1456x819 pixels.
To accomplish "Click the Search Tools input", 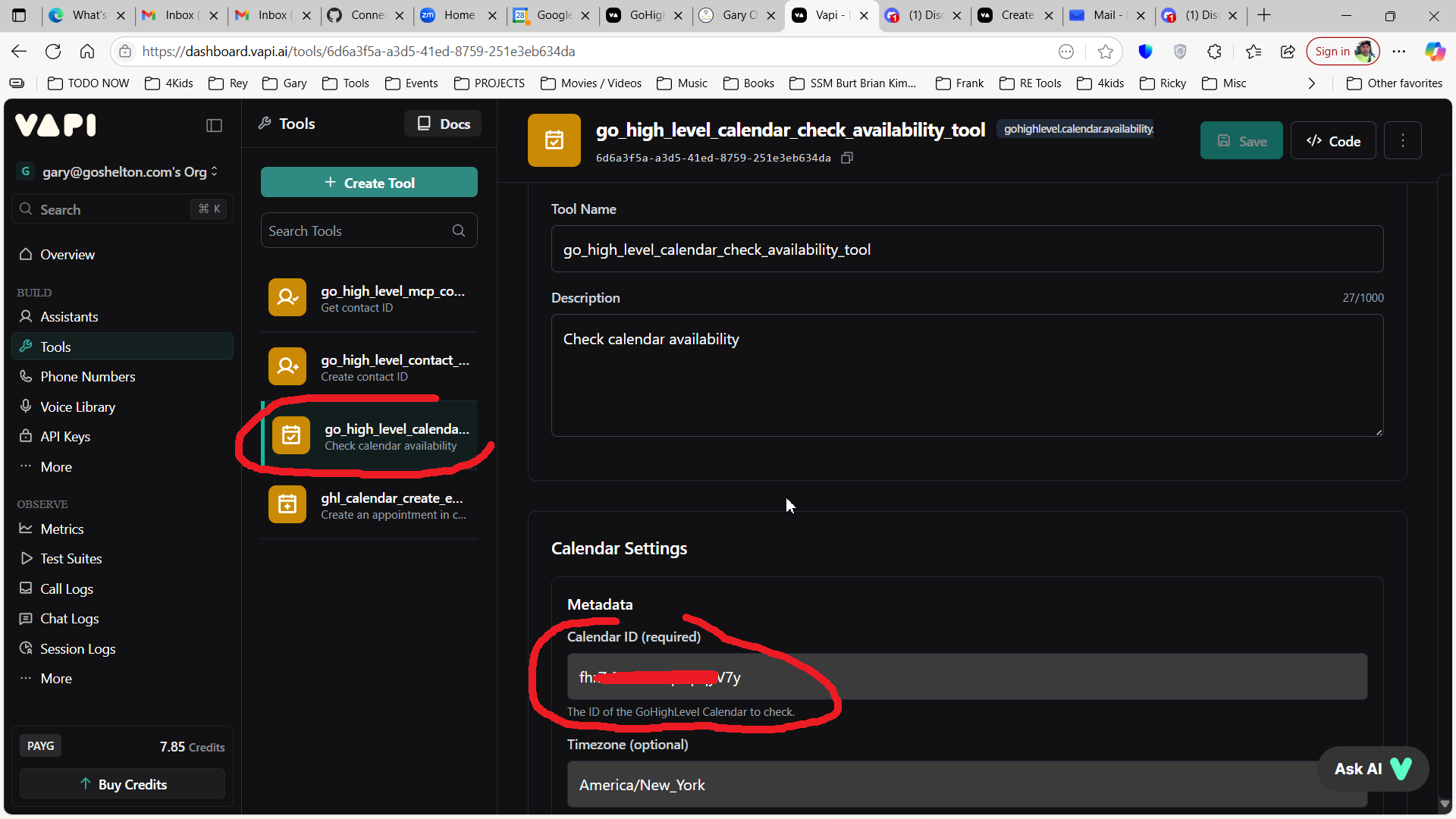I will (x=369, y=231).
